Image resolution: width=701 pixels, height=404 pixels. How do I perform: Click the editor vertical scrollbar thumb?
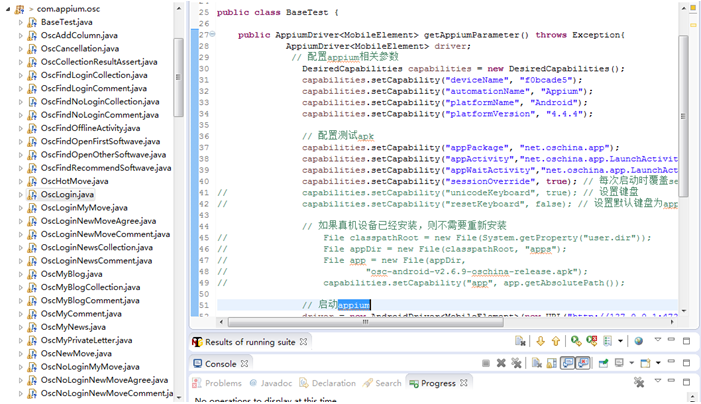pos(683,115)
